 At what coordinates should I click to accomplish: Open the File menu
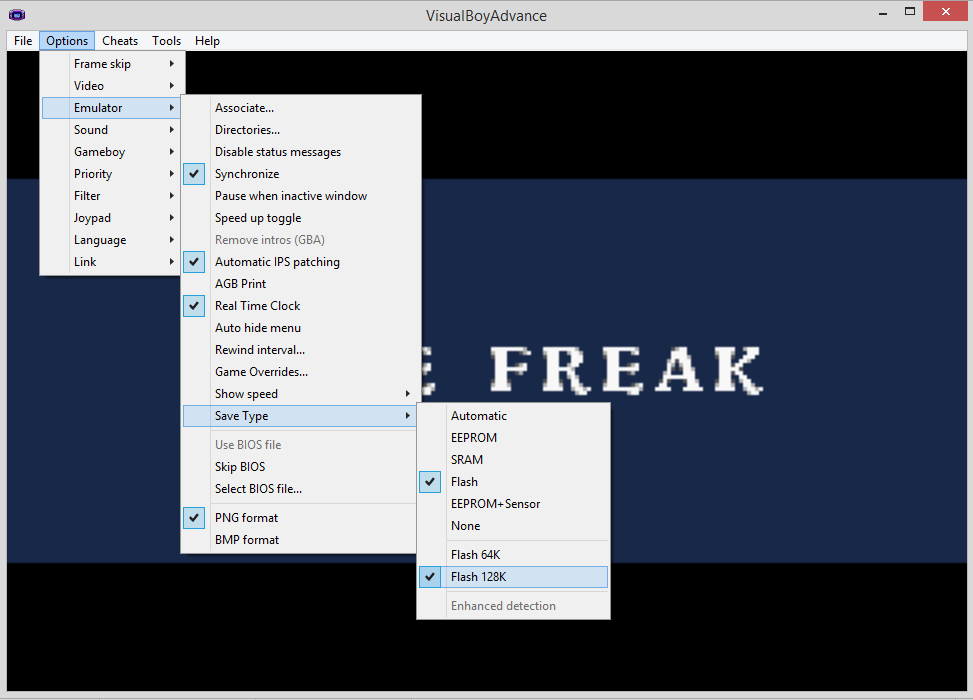click(x=23, y=41)
